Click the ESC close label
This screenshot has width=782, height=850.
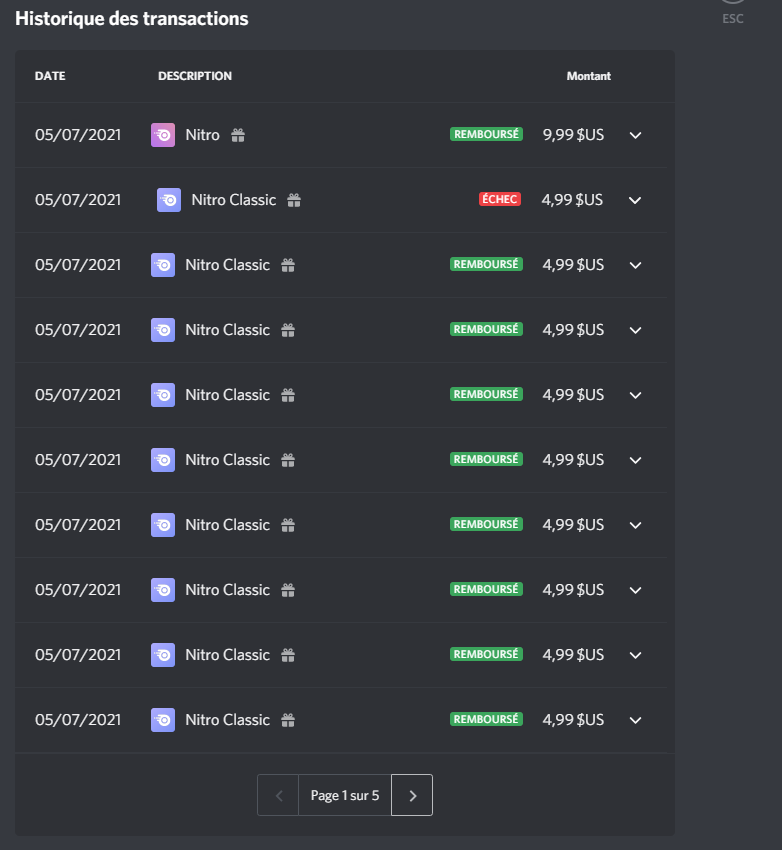point(733,18)
